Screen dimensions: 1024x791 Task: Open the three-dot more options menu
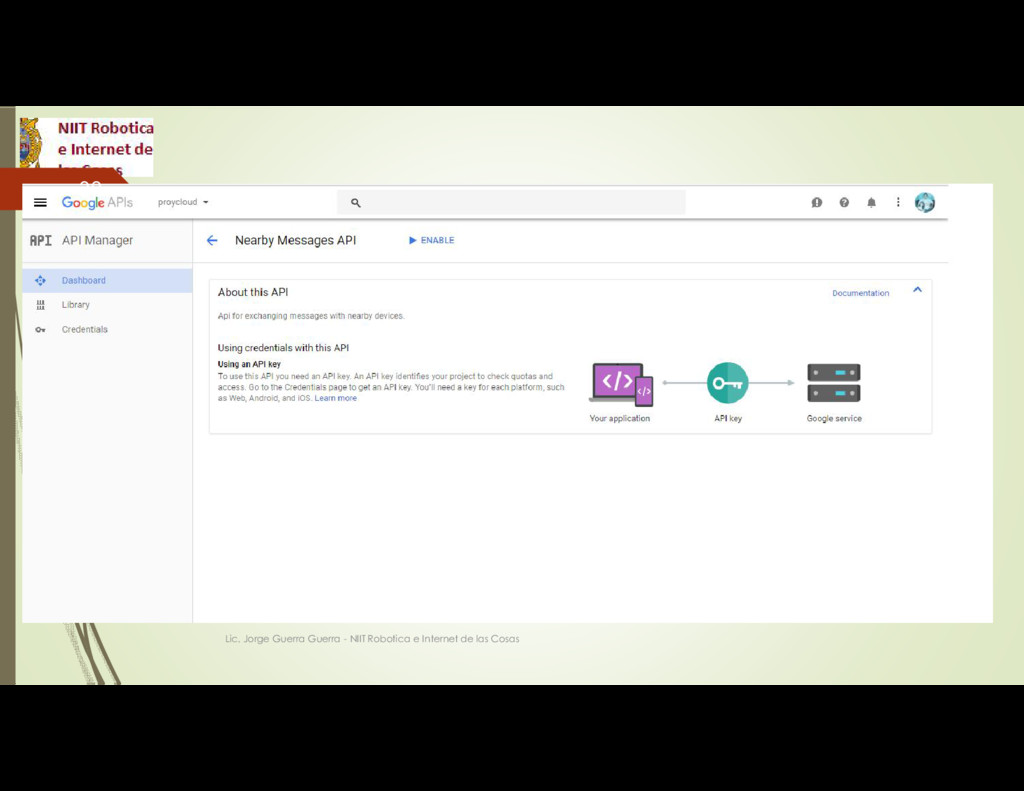point(898,202)
